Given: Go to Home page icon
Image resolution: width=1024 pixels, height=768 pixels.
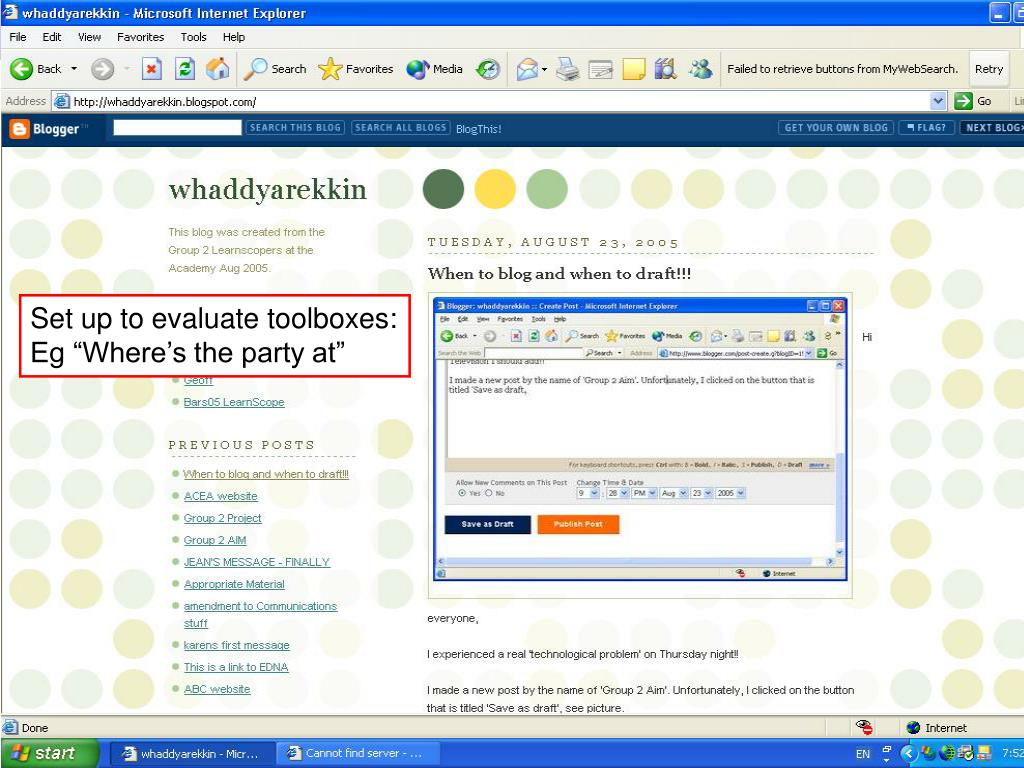Looking at the screenshot, I should (217, 69).
